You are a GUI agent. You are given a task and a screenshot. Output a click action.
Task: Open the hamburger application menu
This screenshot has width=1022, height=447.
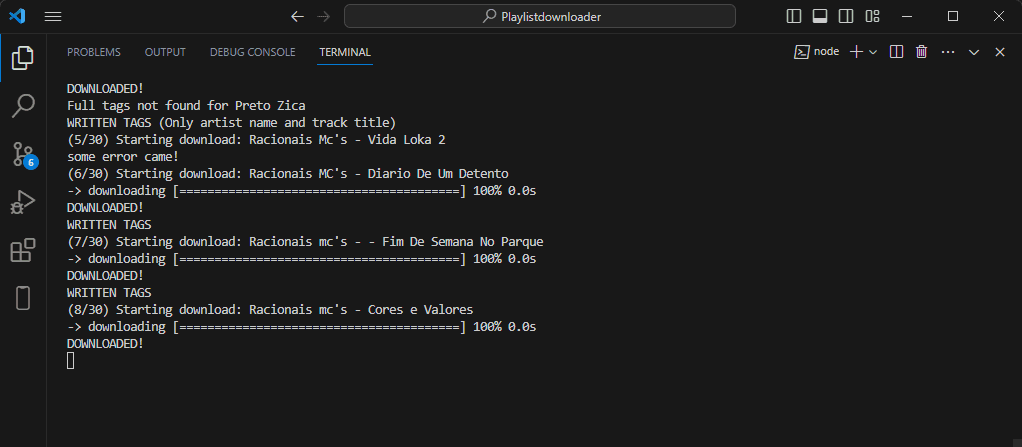tap(53, 16)
